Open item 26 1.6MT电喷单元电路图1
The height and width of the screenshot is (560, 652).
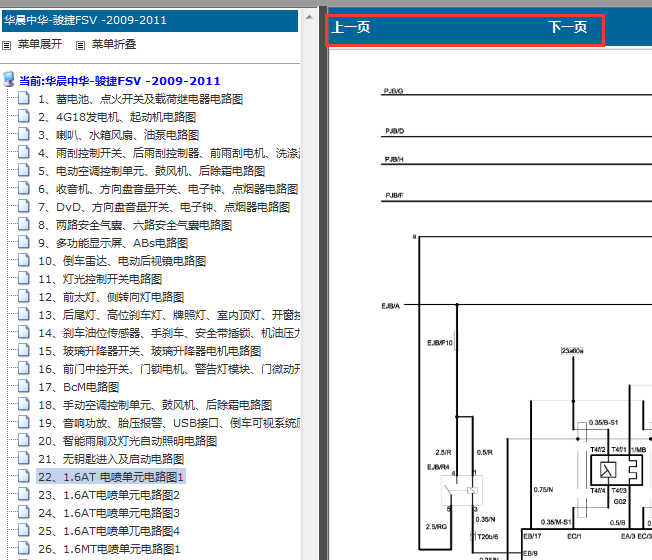pos(109,549)
